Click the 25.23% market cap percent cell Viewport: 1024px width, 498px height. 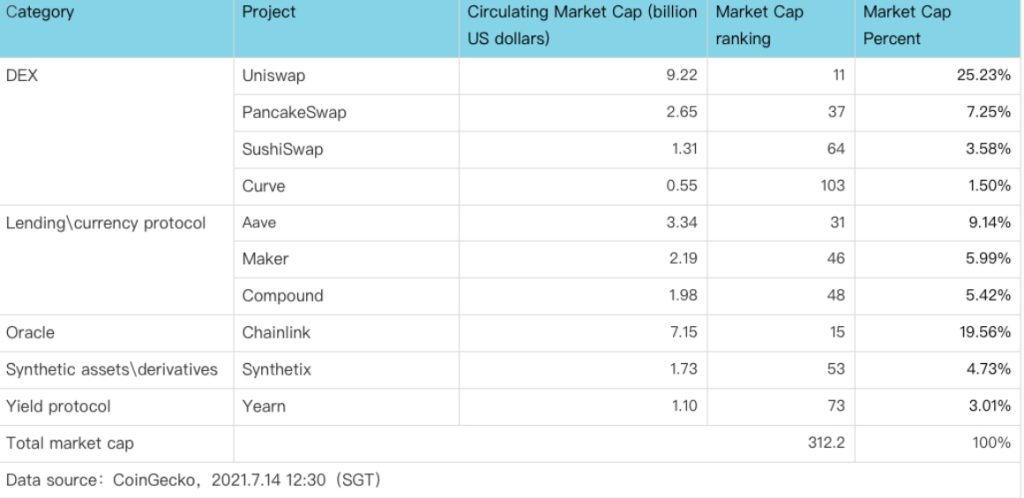pos(984,75)
